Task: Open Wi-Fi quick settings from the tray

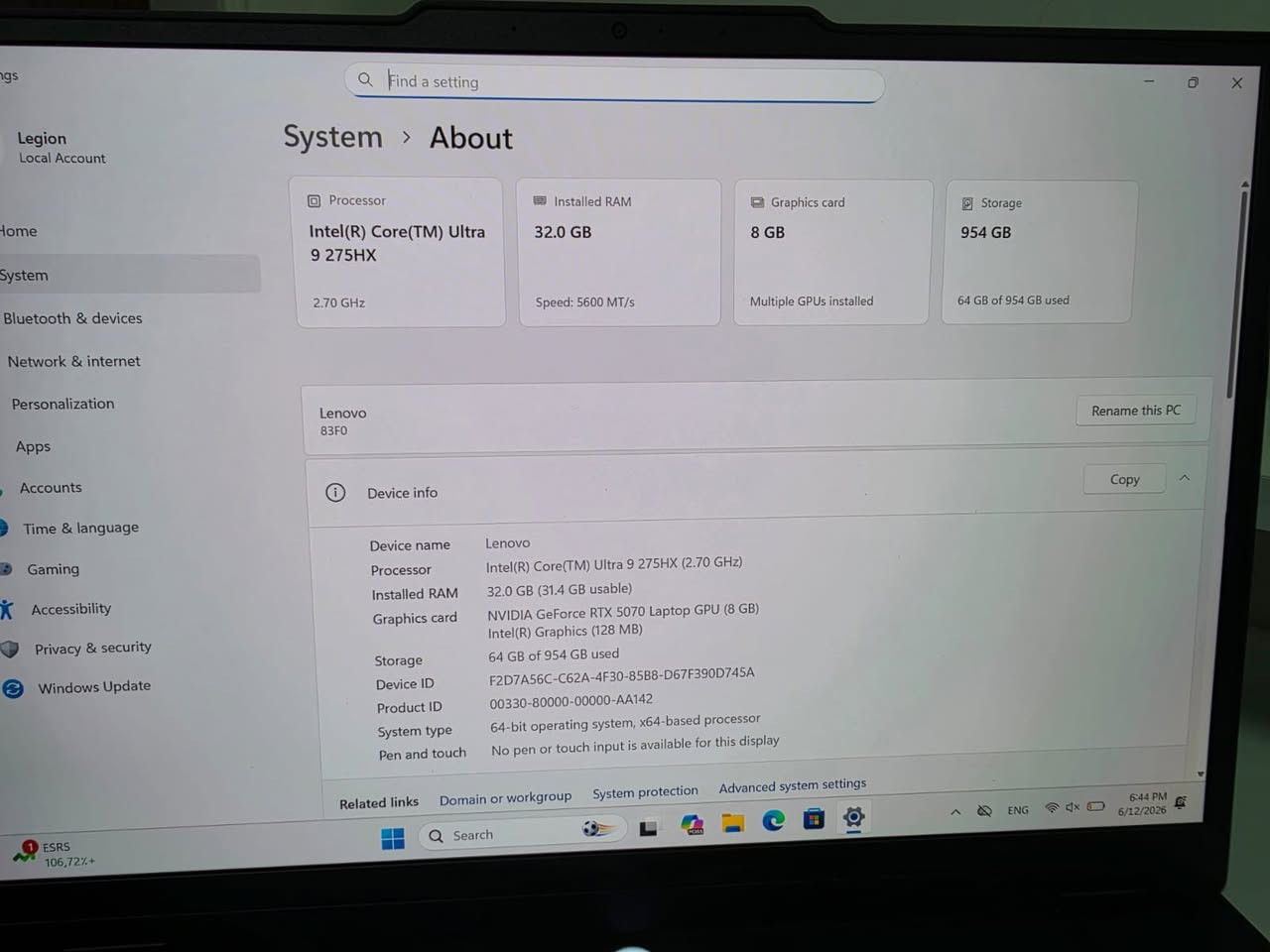Action: (x=1052, y=808)
